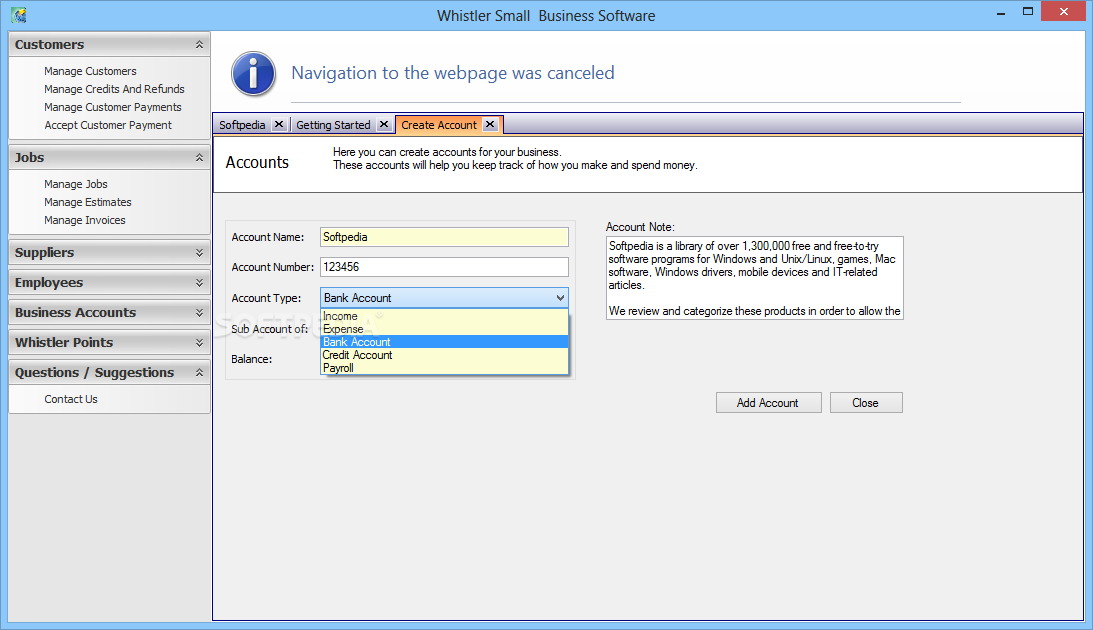Maximize the Whistler window
This screenshot has width=1093, height=630.
1027,12
